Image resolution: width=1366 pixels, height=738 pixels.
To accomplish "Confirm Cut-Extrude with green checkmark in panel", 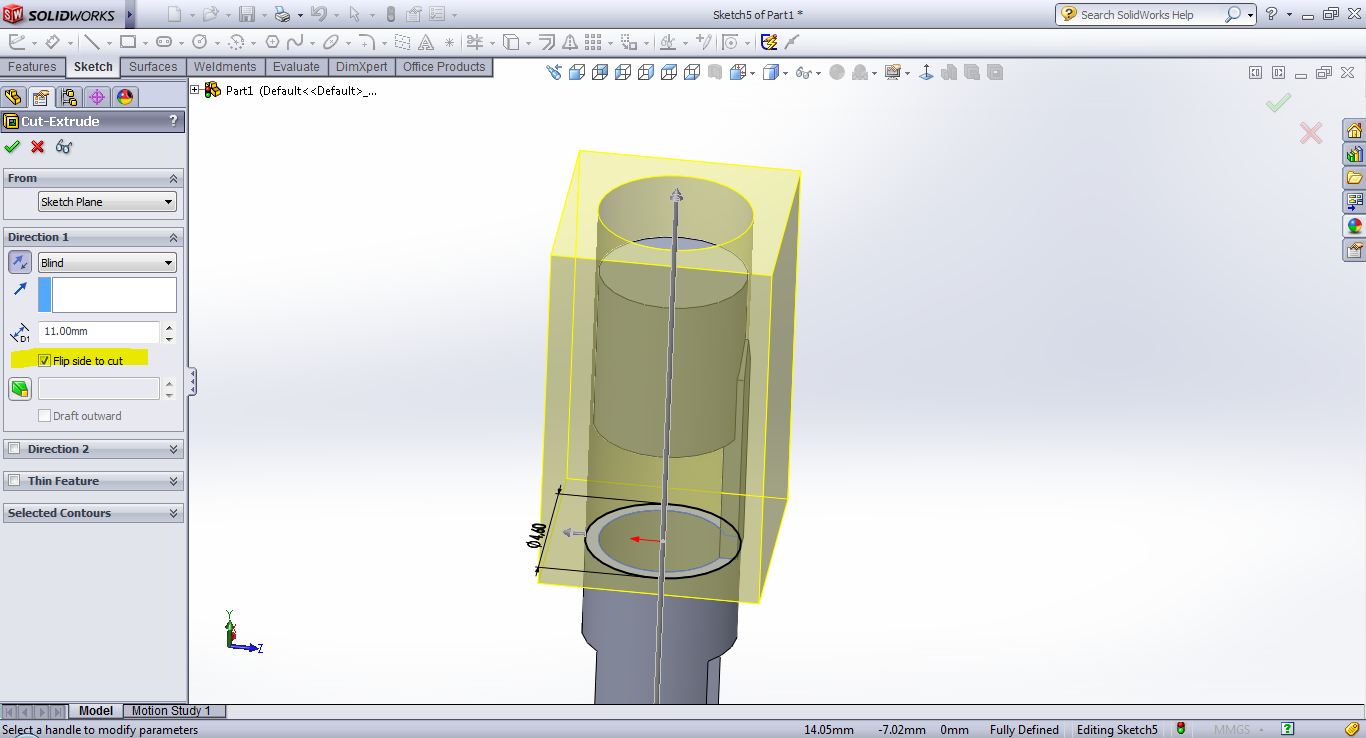I will click(x=12, y=147).
